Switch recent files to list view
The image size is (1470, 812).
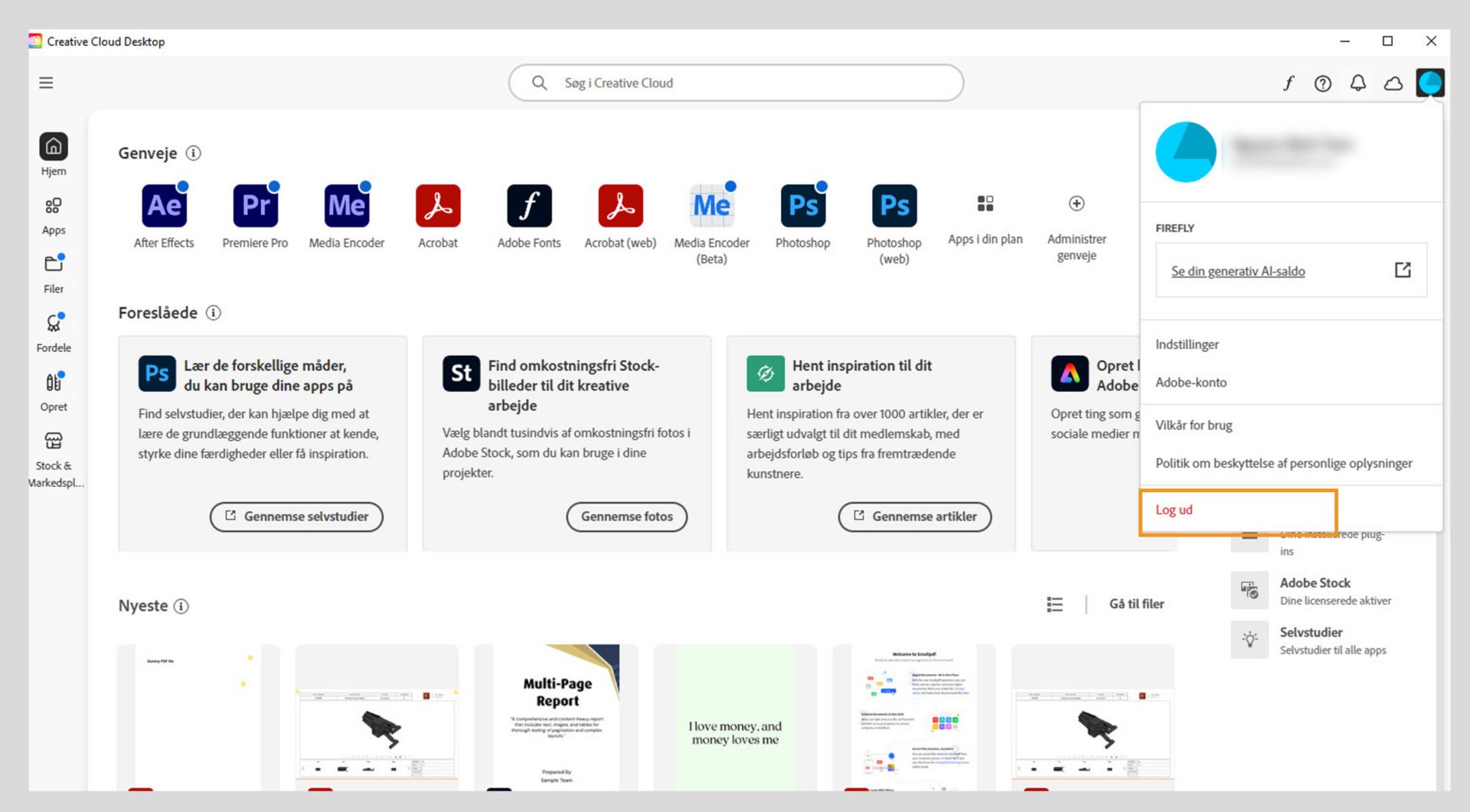click(x=1055, y=605)
